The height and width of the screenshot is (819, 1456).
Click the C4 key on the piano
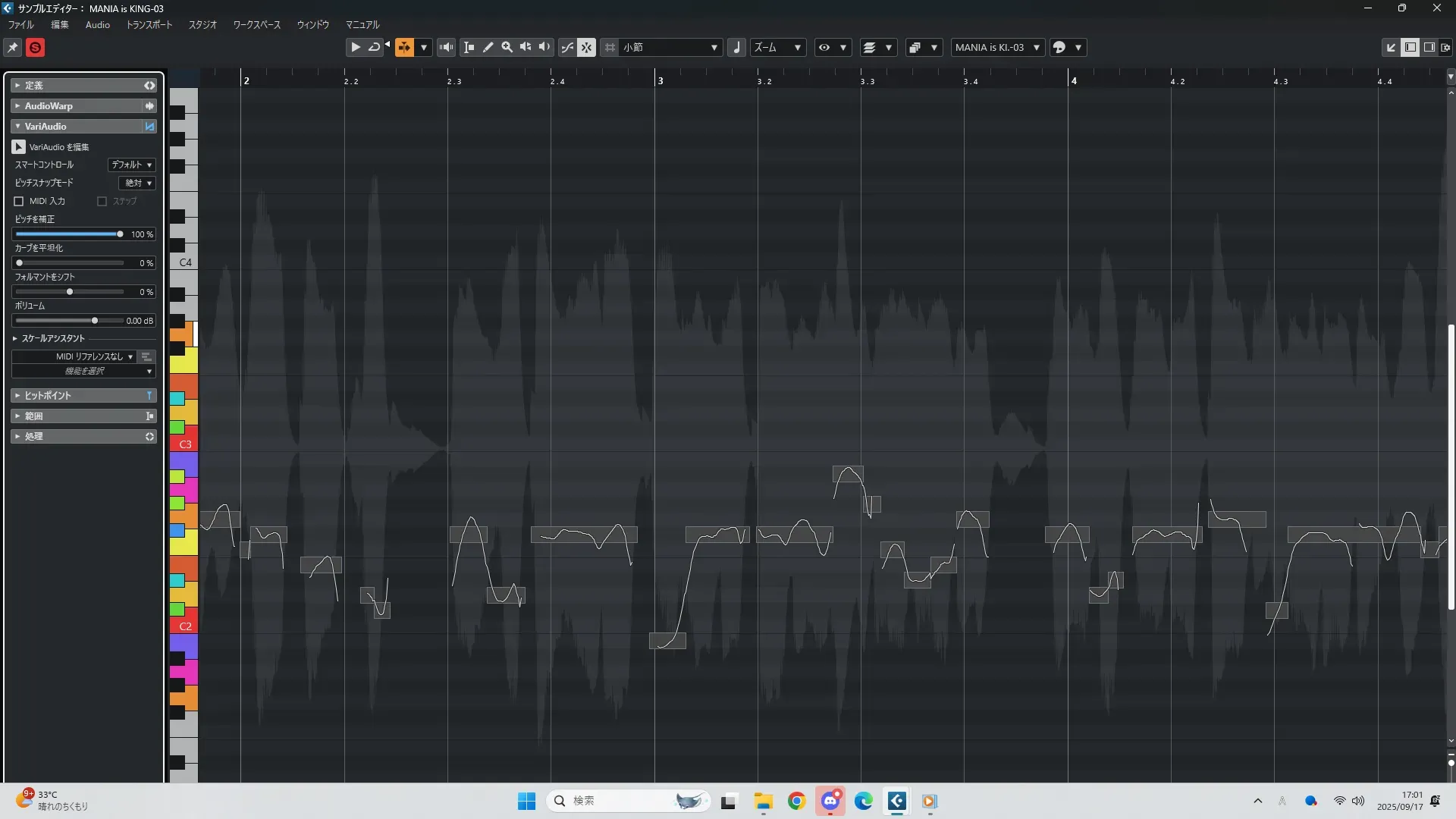tap(185, 262)
